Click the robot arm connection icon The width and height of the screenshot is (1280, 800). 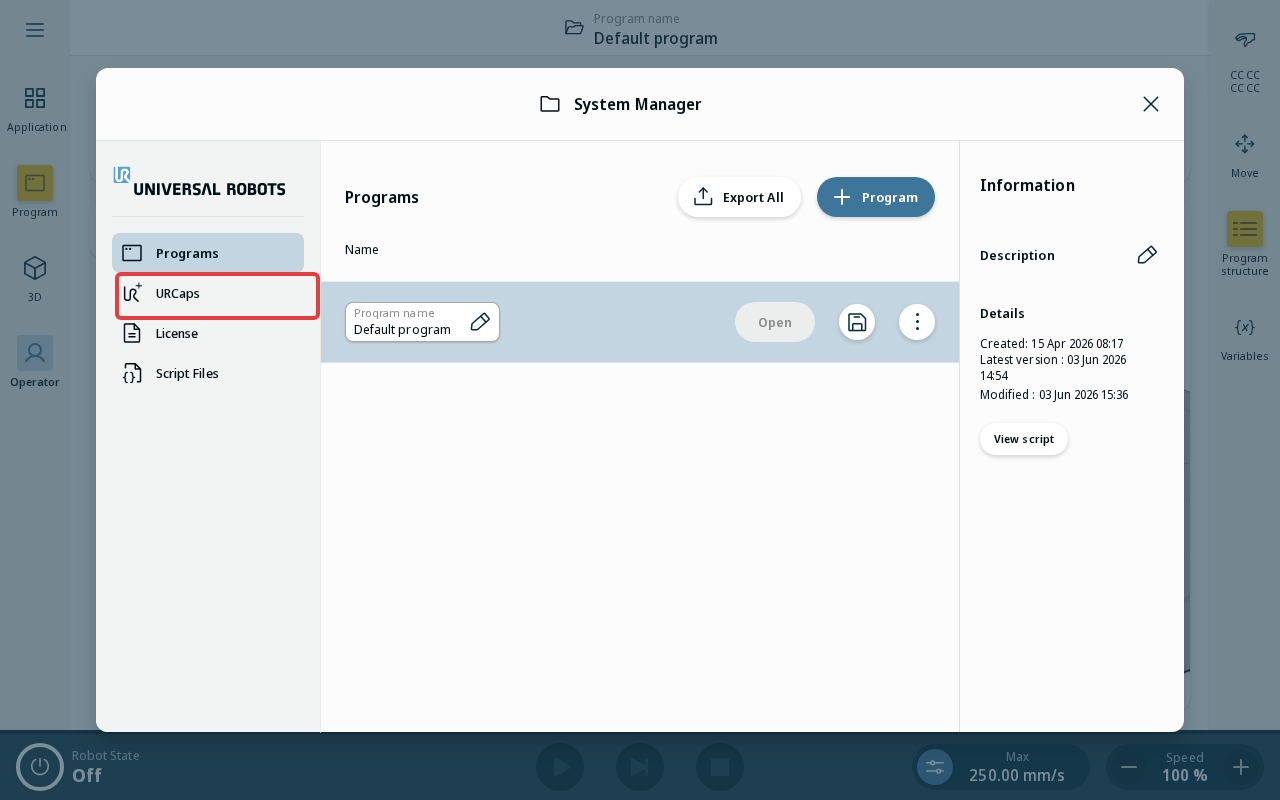click(x=1245, y=39)
